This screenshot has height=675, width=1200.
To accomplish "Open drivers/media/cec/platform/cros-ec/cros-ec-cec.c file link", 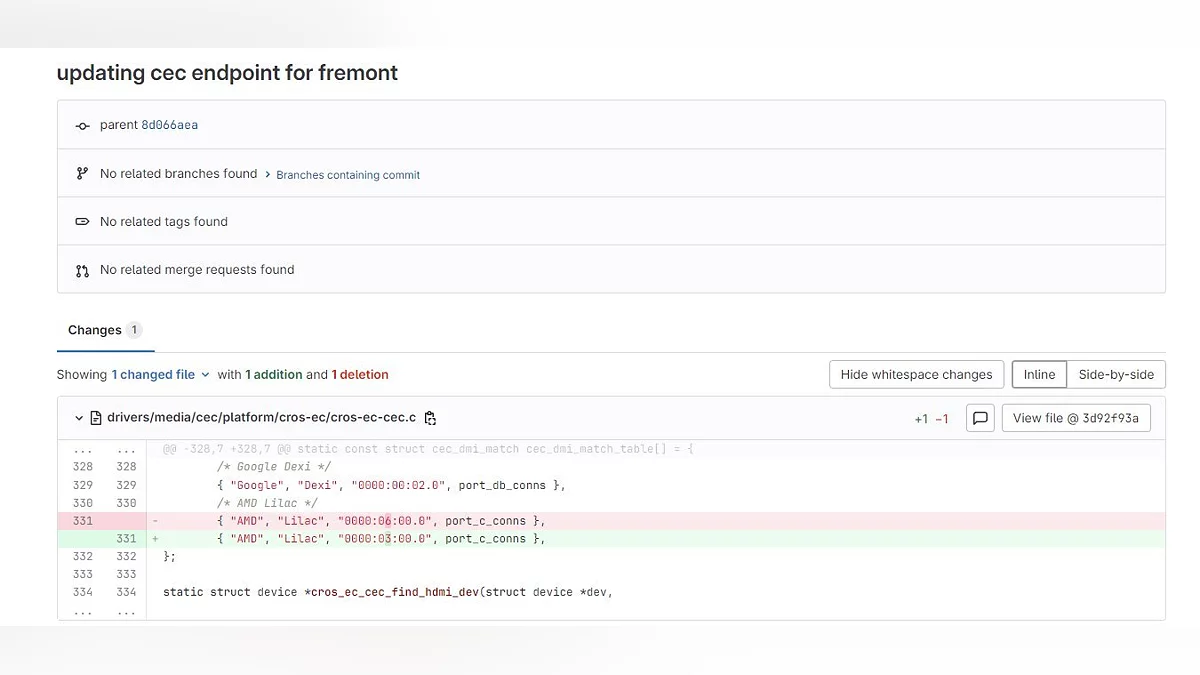I will (x=261, y=418).
